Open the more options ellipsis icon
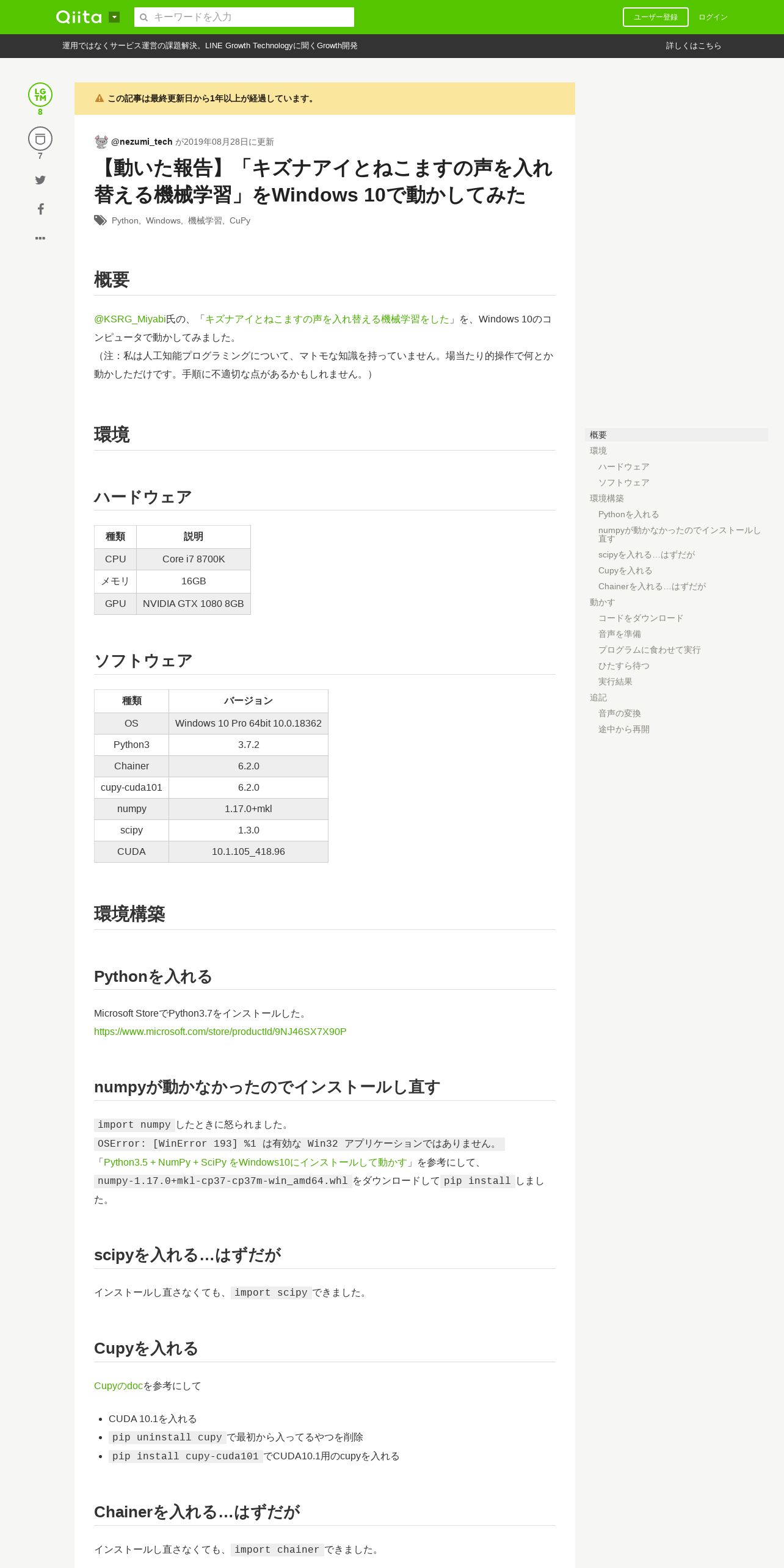The image size is (784, 1568). [x=40, y=238]
